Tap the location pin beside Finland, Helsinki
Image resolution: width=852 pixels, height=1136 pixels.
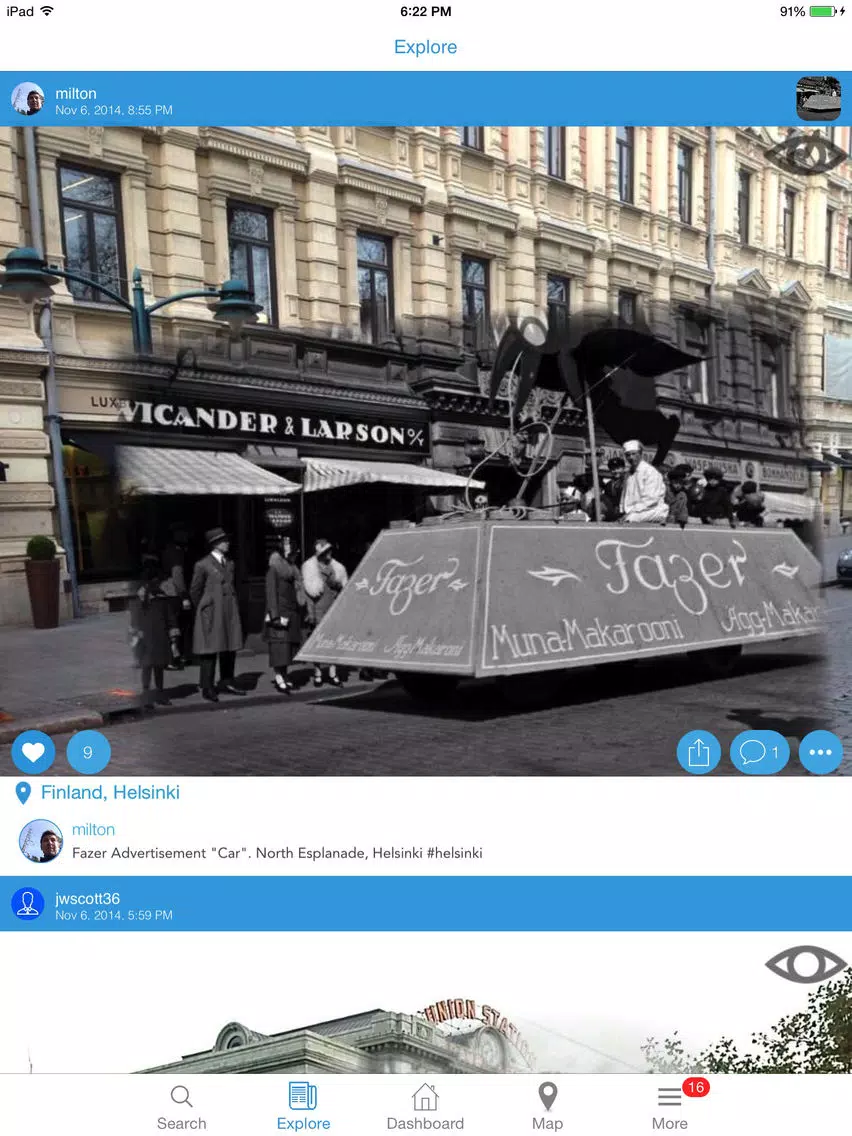(x=23, y=793)
